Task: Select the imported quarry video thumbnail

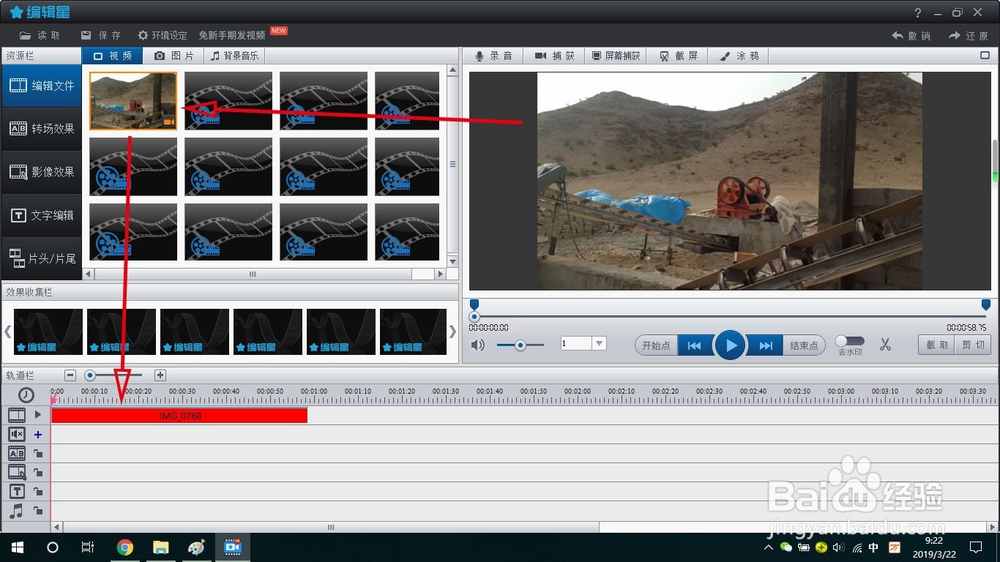Action: click(133, 101)
